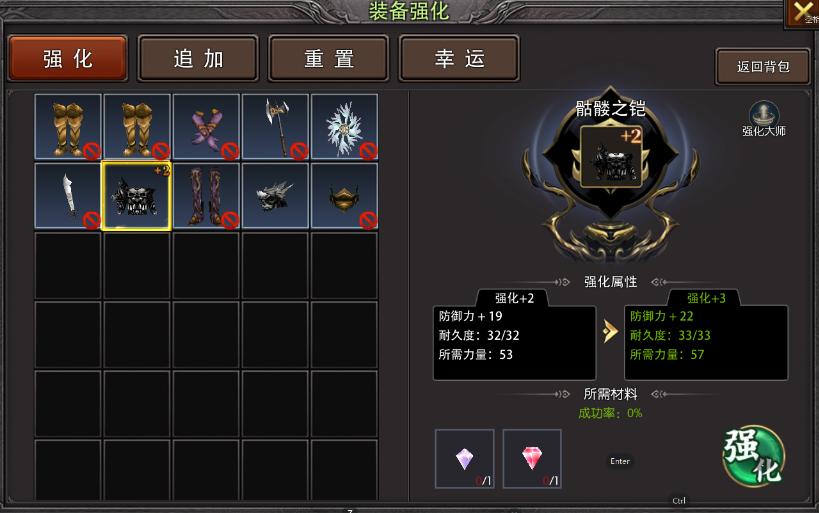Screen dimensions: 819x513
Task: Click the 骷髅之铠 equipment preview slot
Action: 611,156
